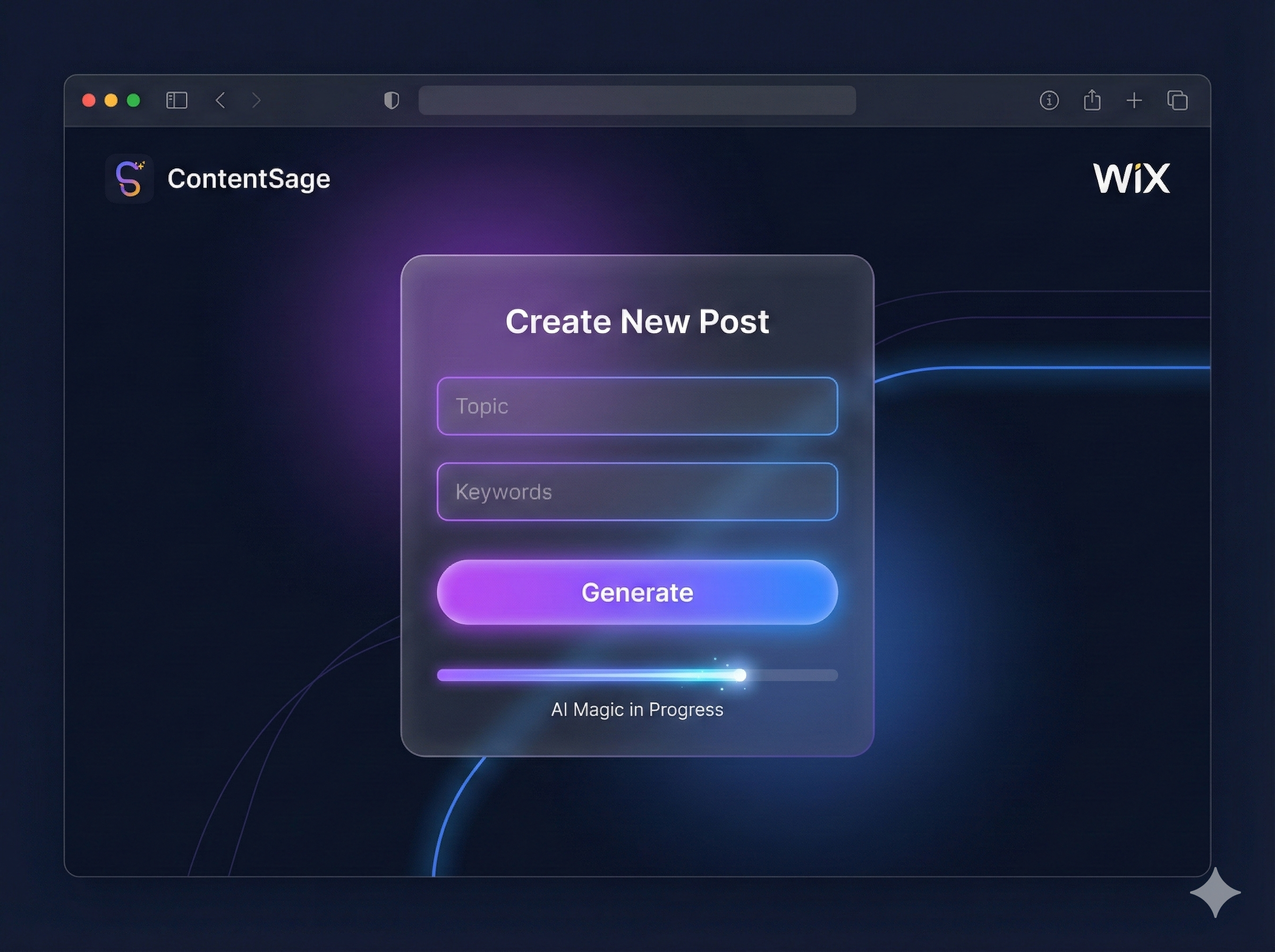Toggle the browser sidebar panel icon
1275x952 pixels.
[x=176, y=100]
